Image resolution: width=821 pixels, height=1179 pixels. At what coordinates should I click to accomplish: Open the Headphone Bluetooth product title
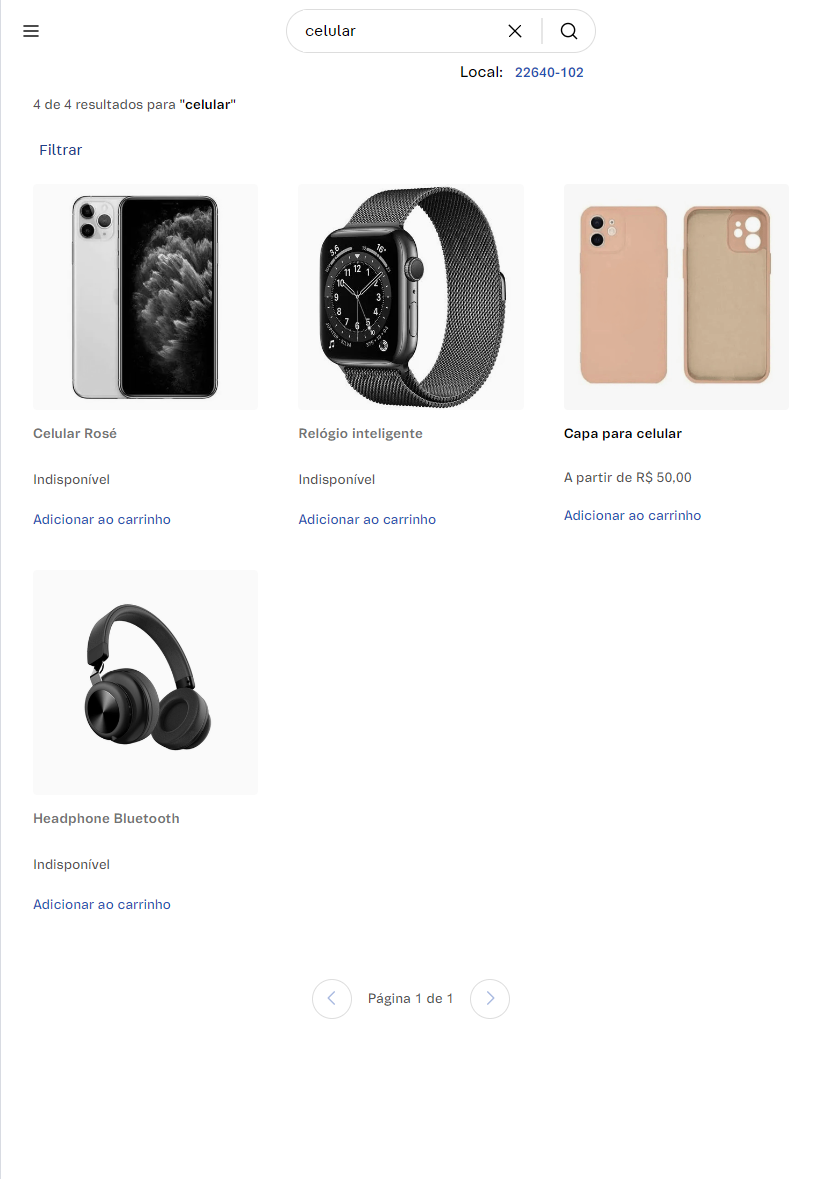[x=106, y=818]
